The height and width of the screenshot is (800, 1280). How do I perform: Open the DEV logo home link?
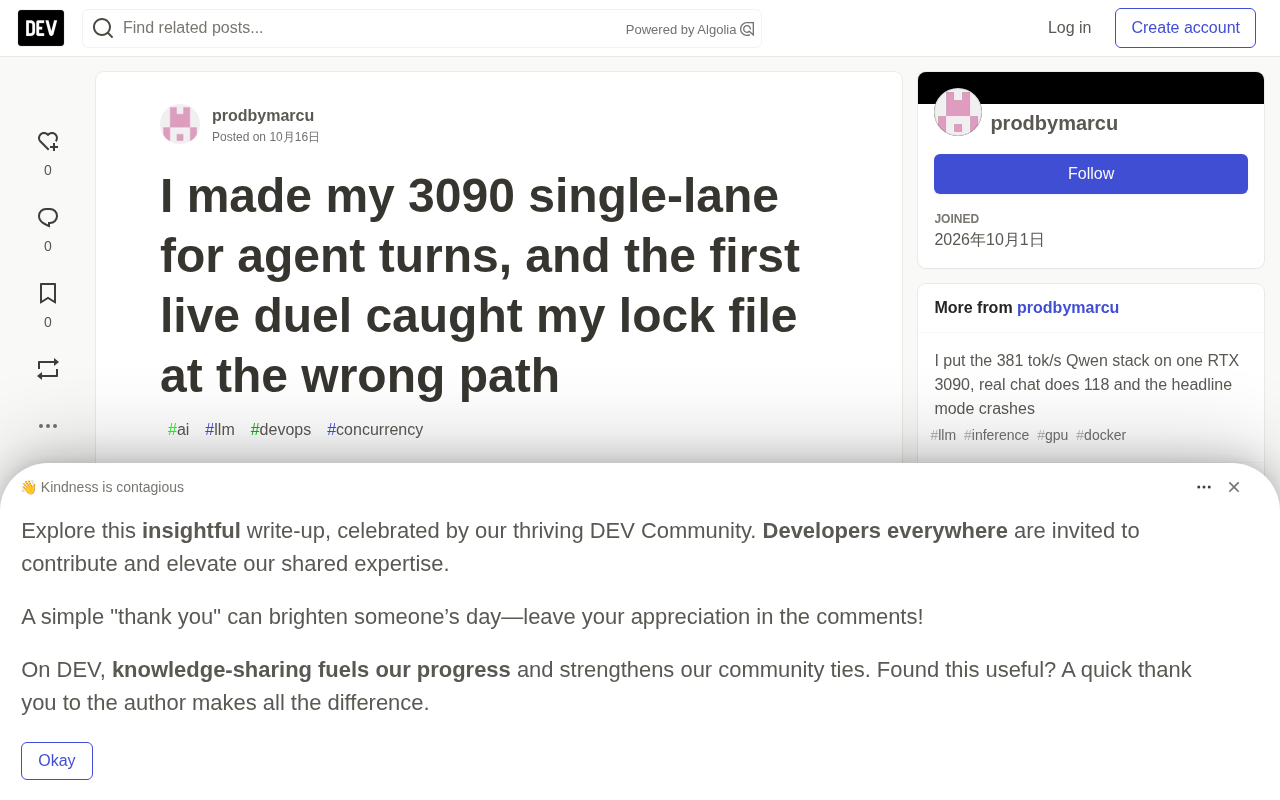(x=41, y=28)
